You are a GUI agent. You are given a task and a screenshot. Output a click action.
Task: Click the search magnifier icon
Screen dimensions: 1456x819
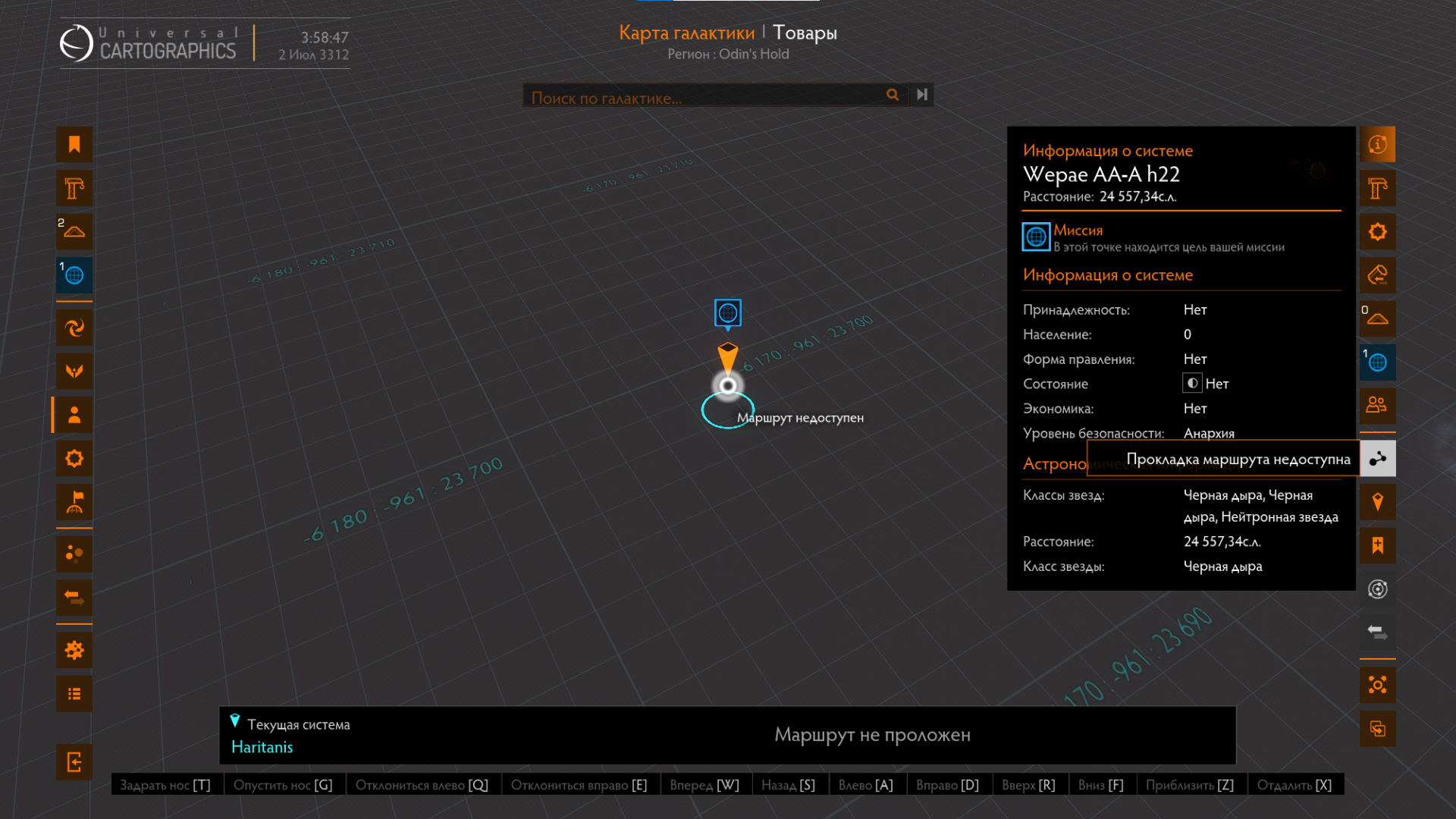click(893, 95)
